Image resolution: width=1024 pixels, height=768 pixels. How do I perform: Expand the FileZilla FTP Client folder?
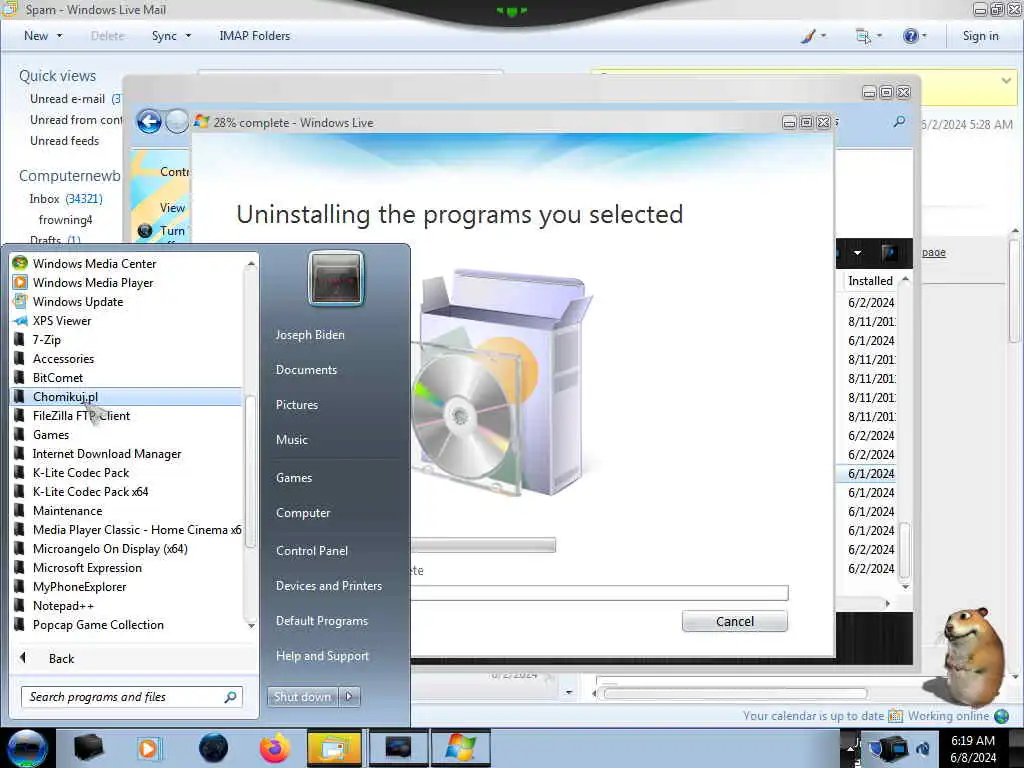[81, 415]
